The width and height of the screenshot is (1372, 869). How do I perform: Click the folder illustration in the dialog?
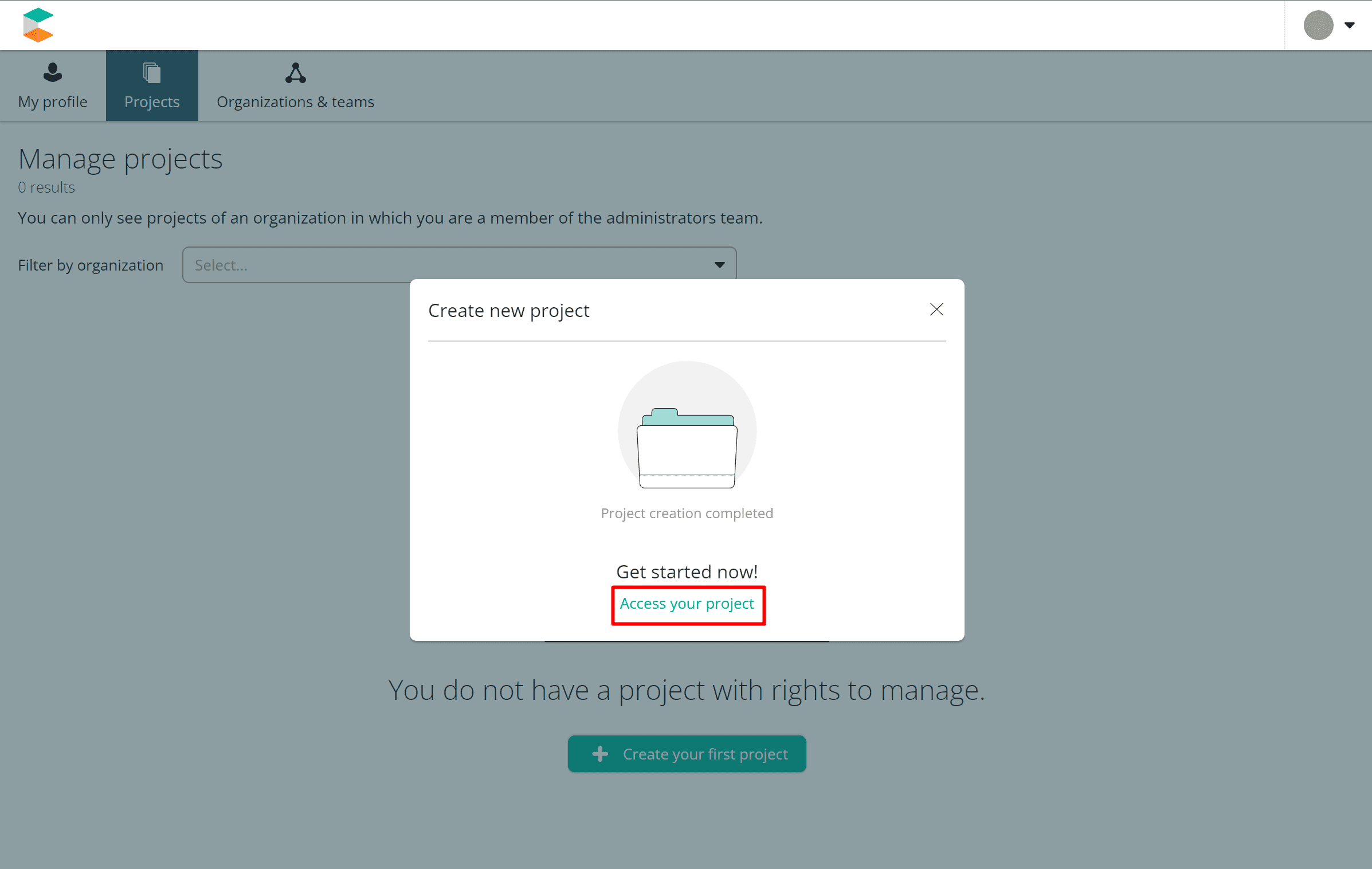point(687,448)
